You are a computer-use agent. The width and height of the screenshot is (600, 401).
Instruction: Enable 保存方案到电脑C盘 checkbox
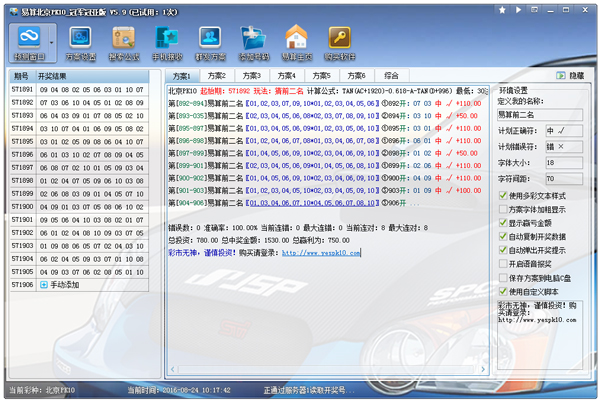tap(503, 278)
